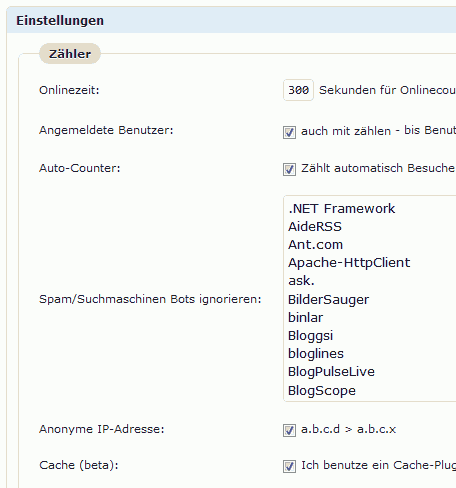Select BlogPulseLive in the list
Viewport: 456px width, 488px height.
coord(331,372)
